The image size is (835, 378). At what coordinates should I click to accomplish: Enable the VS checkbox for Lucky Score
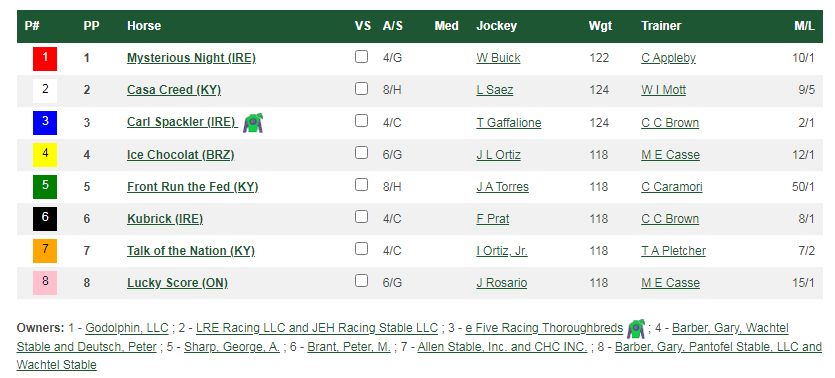pos(362,281)
